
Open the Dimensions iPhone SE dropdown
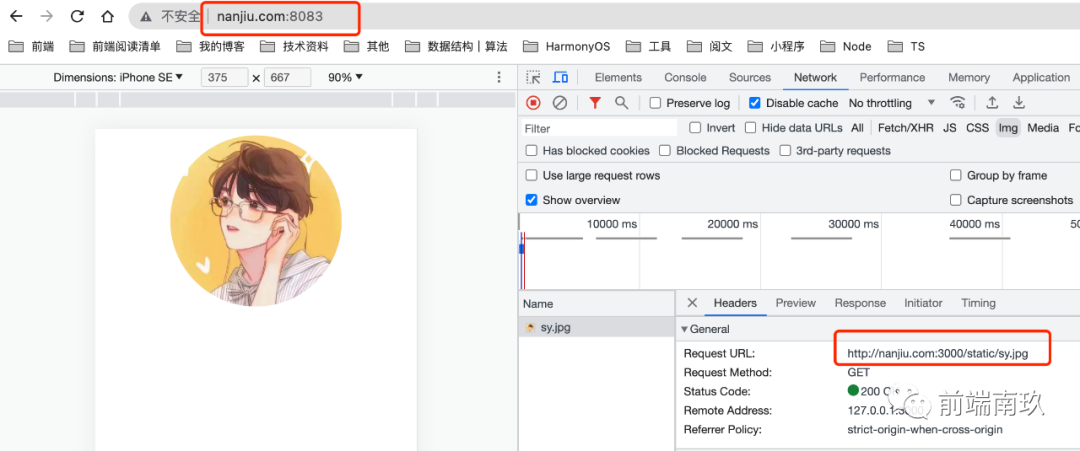(118, 77)
